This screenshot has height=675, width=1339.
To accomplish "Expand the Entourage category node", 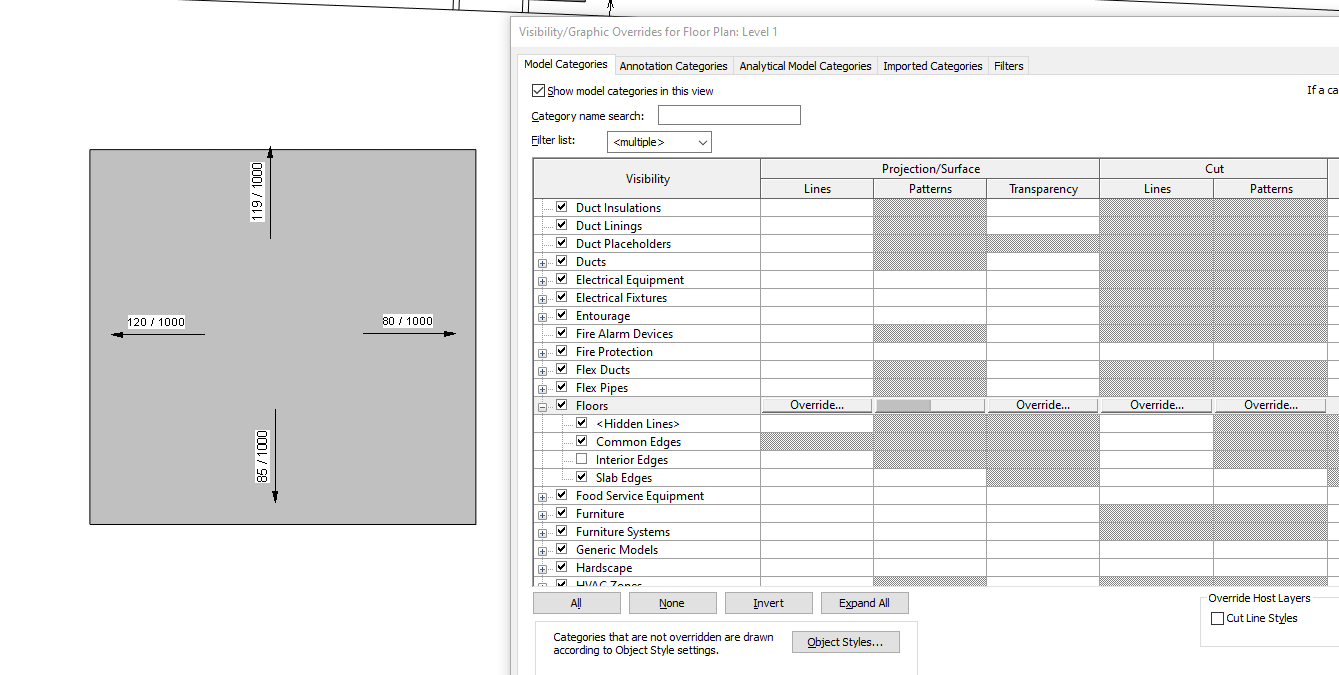I will (x=543, y=317).
